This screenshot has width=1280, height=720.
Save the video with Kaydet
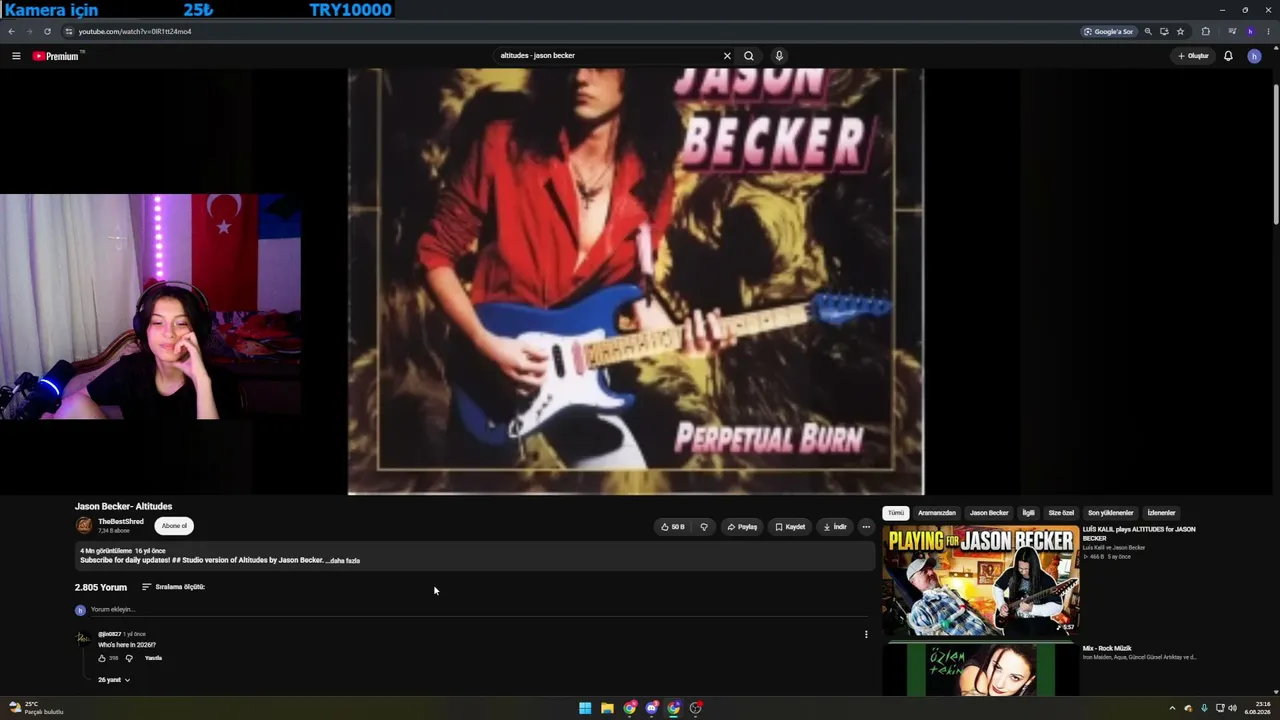[790, 527]
